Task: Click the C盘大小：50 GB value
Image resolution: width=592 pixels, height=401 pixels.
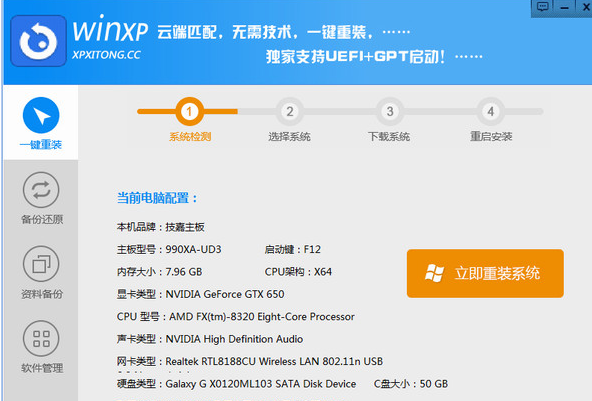Action: [x=411, y=384]
